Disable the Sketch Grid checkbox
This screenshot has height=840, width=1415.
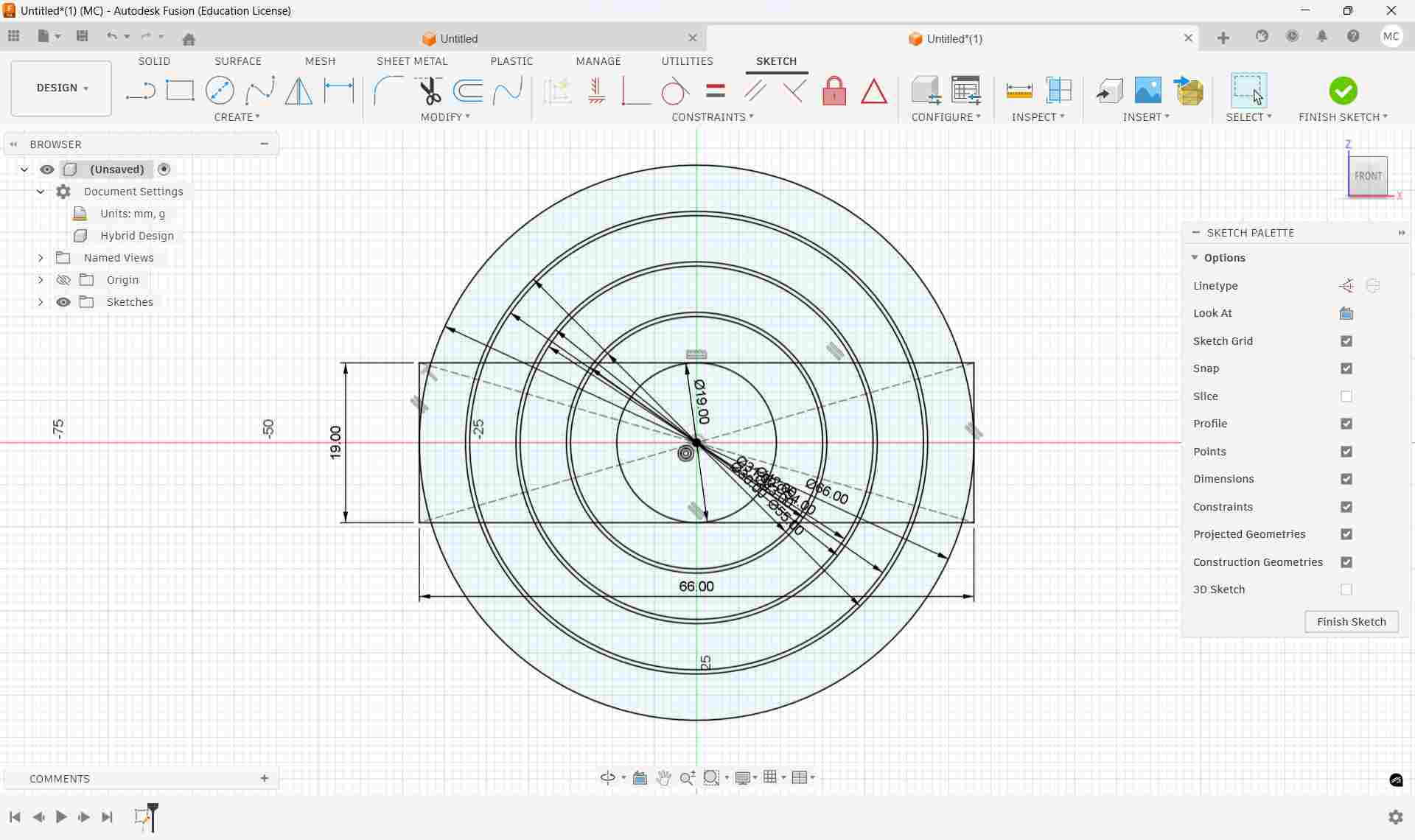click(x=1346, y=341)
